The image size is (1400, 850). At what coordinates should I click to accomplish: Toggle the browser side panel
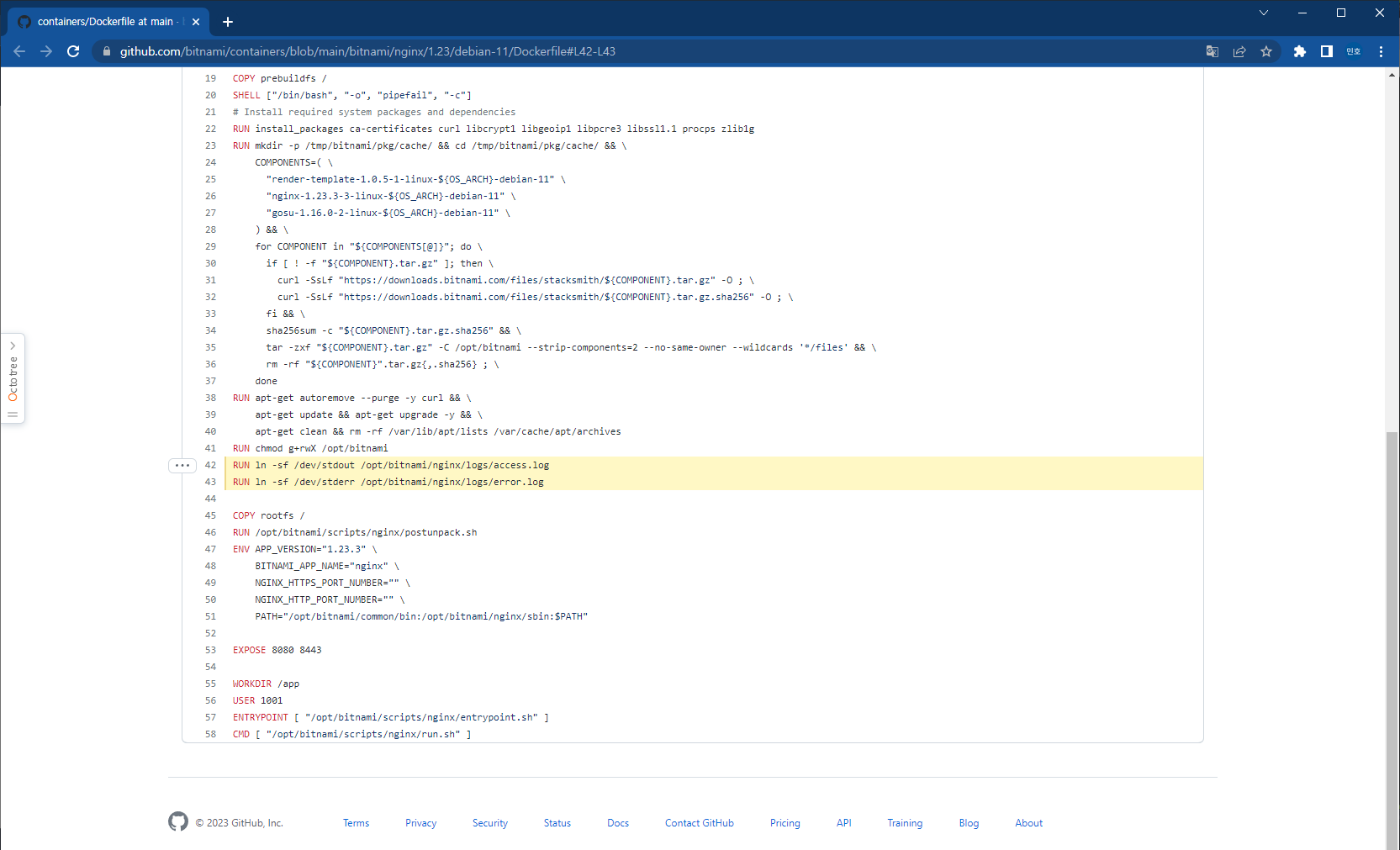click(x=1326, y=51)
